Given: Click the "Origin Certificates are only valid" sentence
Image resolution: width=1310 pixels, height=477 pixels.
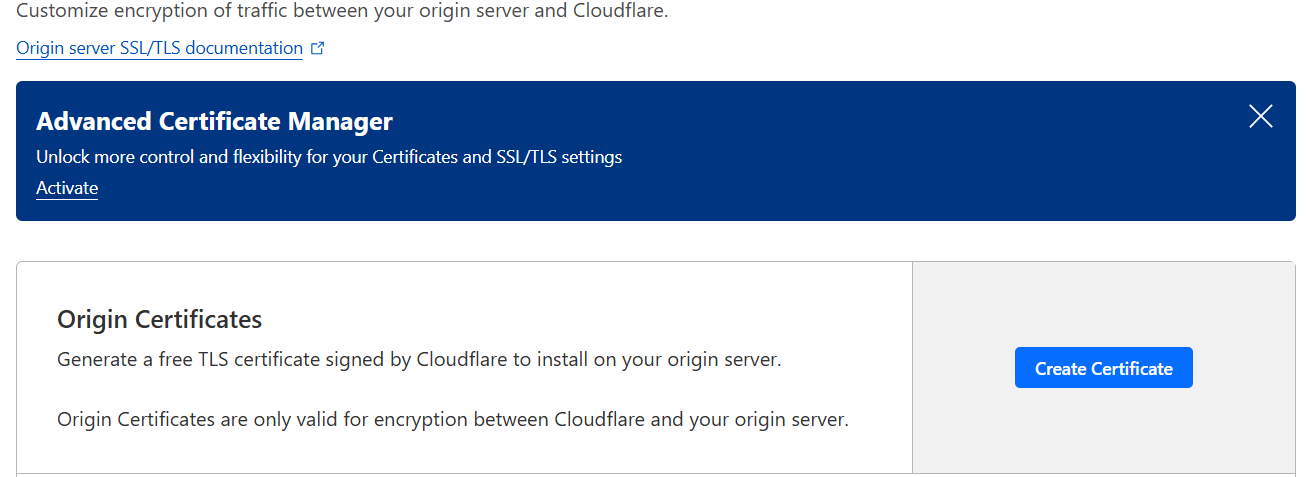Looking at the screenshot, I should coord(452,419).
